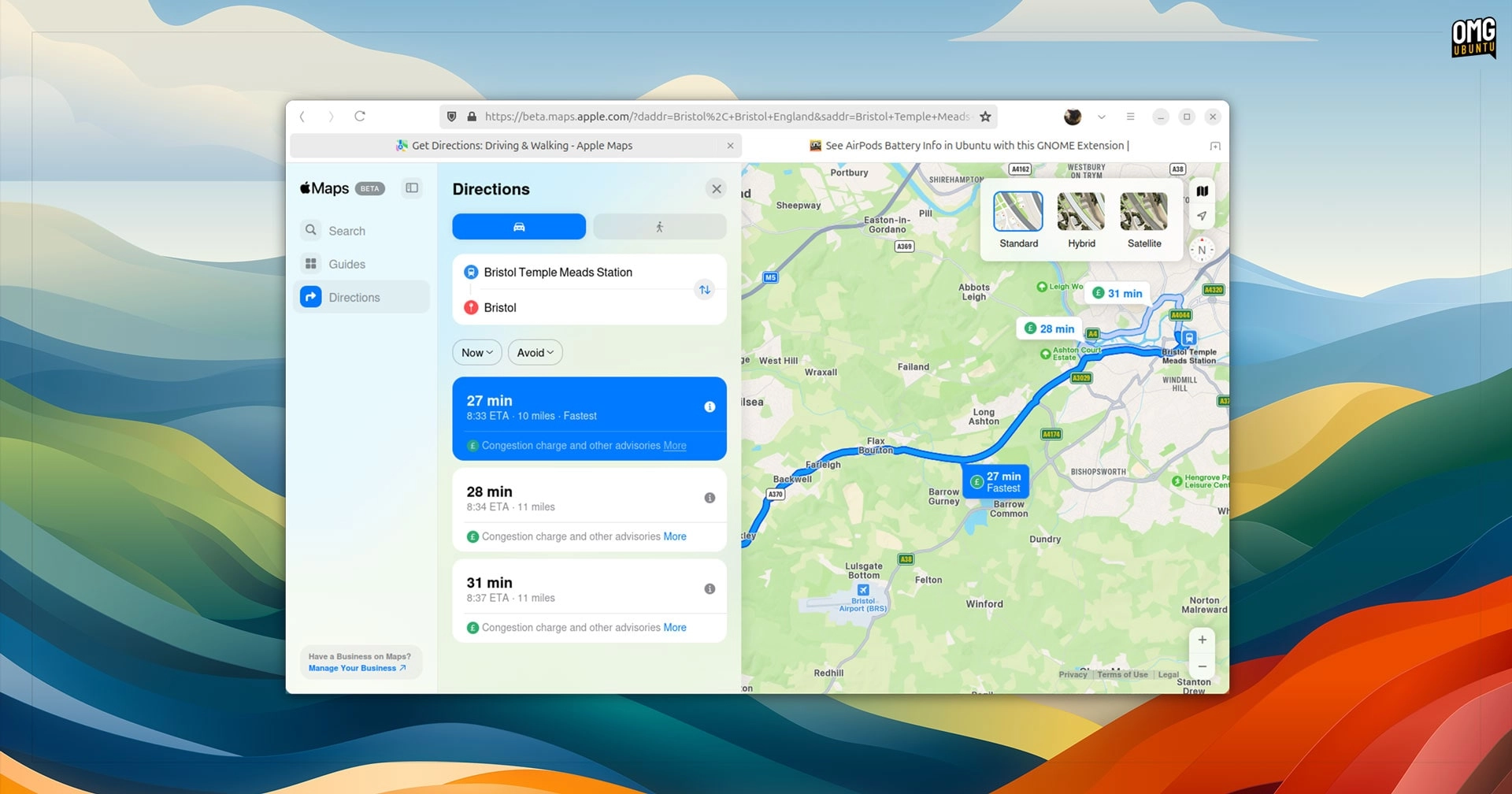Click the Manage Your Business link
Screen dimensions: 1512x794
pos(358,668)
